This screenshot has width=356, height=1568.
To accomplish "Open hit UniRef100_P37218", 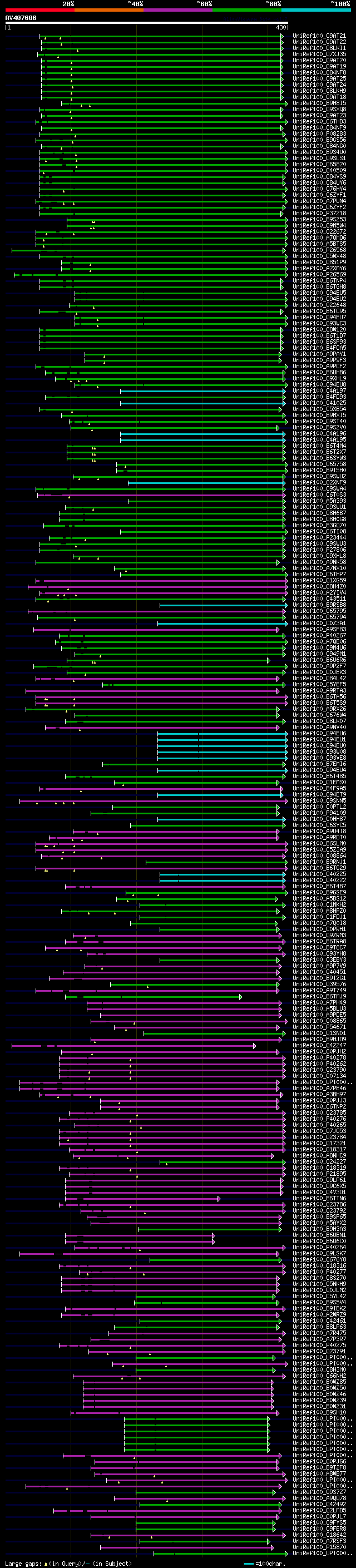I will point(319,213).
